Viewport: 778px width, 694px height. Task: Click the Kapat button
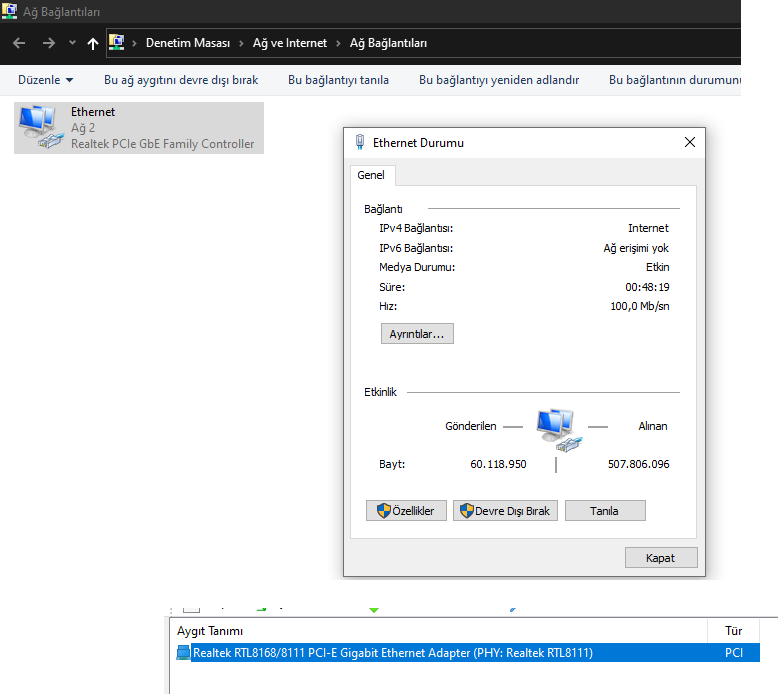pyautogui.click(x=661, y=558)
